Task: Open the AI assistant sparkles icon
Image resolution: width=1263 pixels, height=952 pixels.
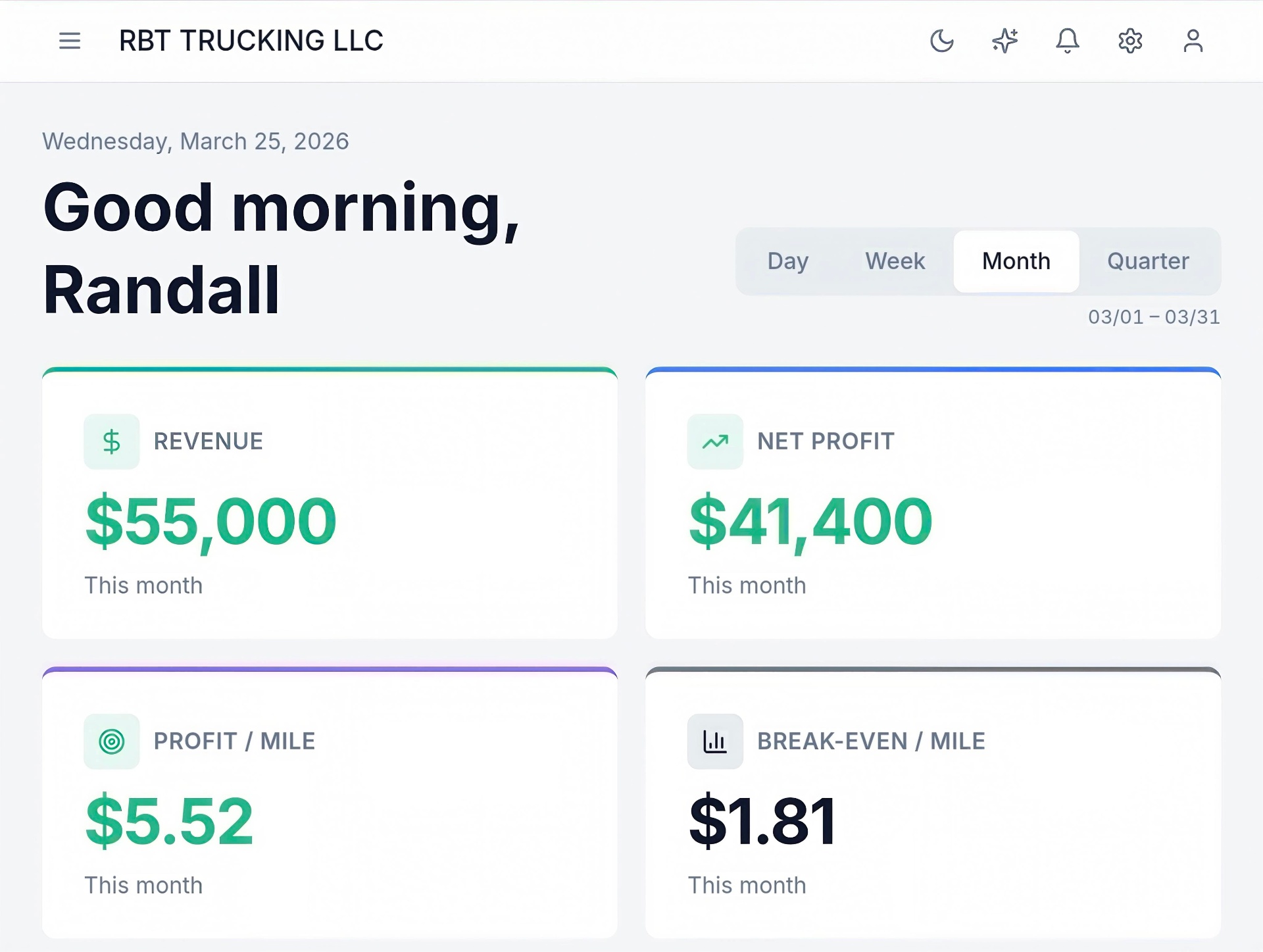Action: (x=1004, y=41)
